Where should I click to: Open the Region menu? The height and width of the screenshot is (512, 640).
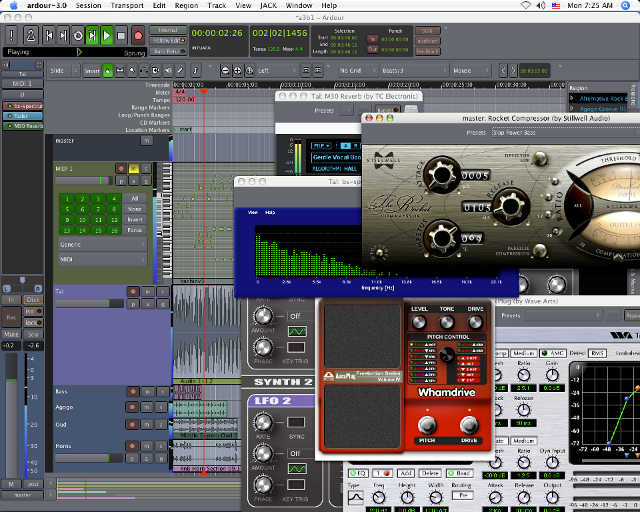coord(186,5)
